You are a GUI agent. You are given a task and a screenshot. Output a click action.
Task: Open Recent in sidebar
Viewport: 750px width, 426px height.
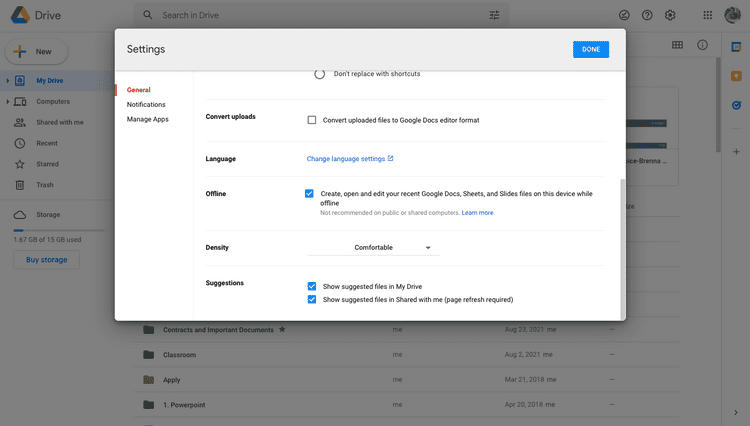click(47, 143)
